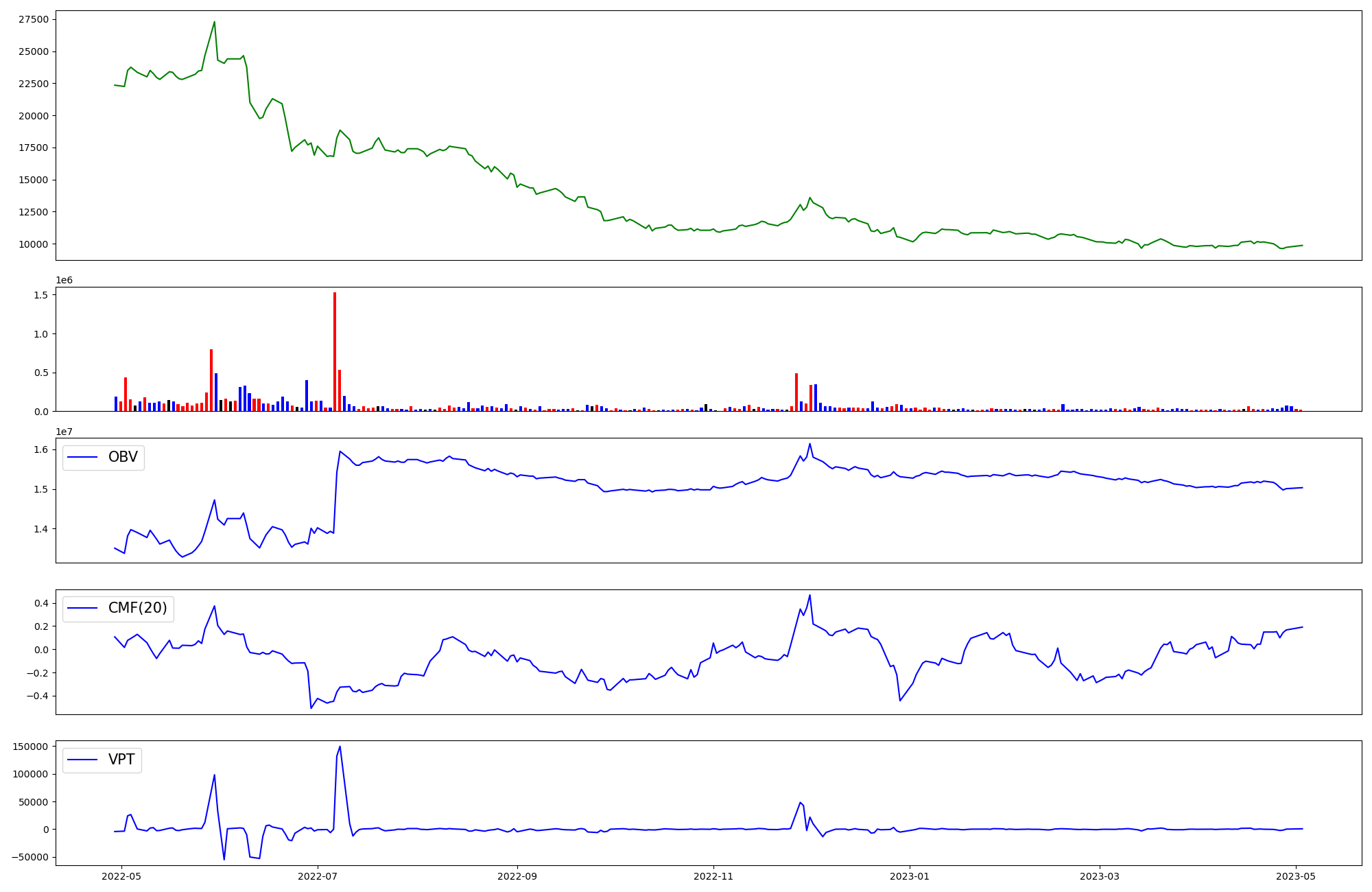Screen dimensions: 1372x892
Task: Click the CMF(20) legend label
Action: pyautogui.click(x=137, y=609)
